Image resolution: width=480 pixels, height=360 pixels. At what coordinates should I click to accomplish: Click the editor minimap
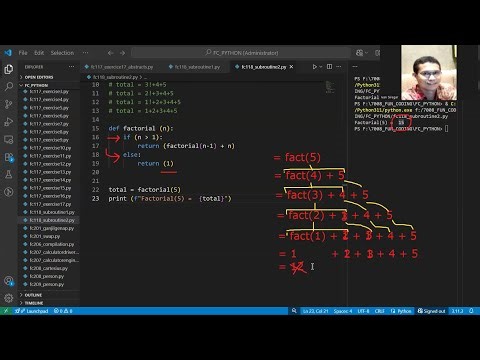tap(330, 87)
